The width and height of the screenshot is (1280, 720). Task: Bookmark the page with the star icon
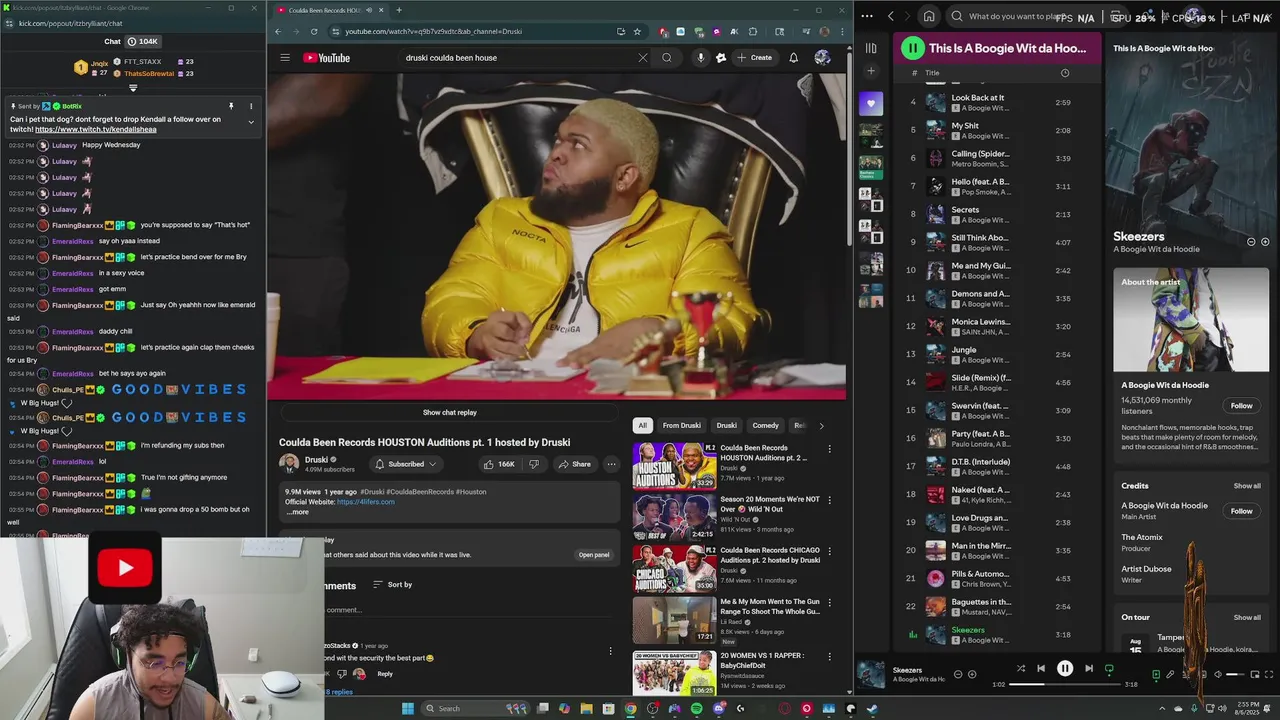point(637,31)
